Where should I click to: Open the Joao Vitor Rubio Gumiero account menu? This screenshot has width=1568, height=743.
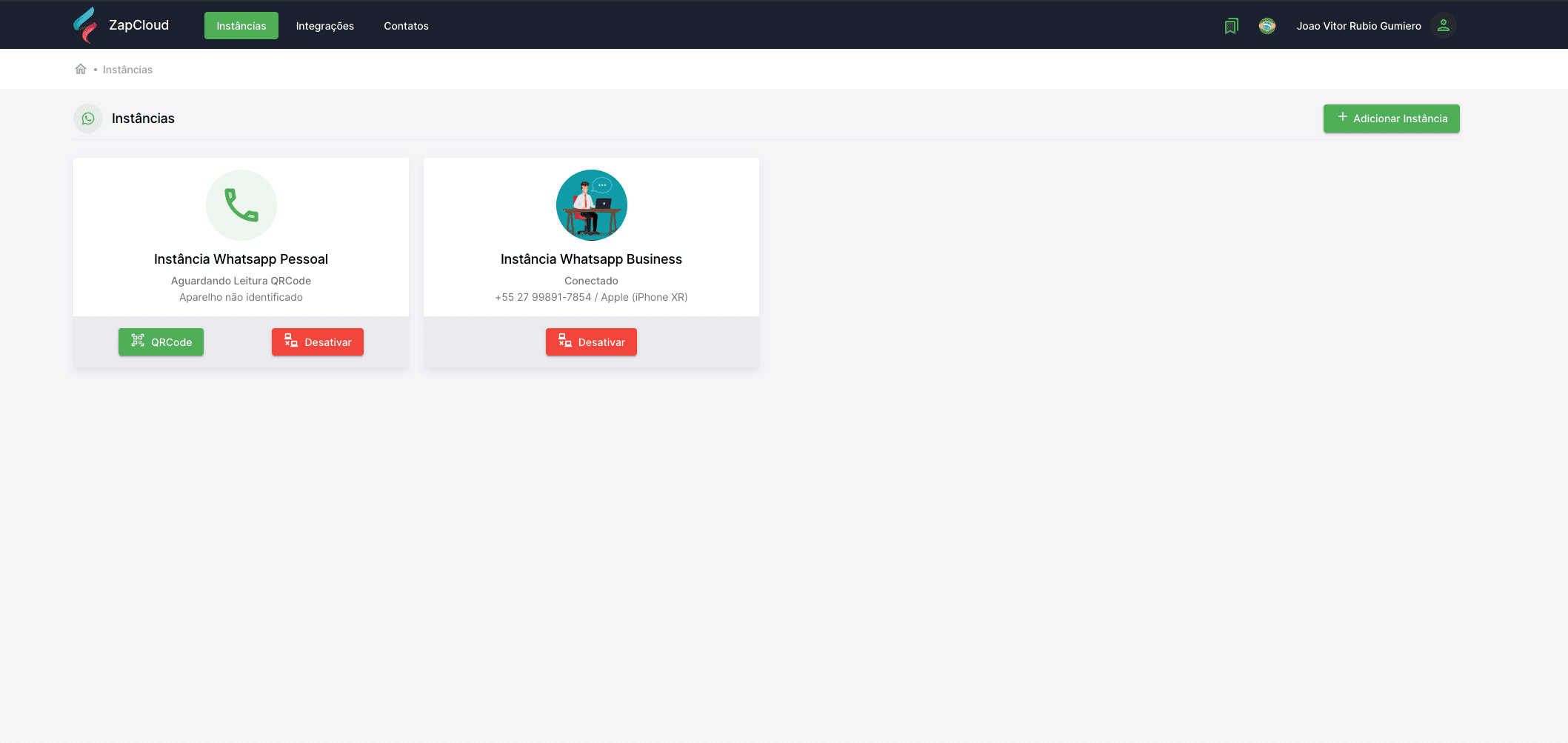click(x=1358, y=26)
